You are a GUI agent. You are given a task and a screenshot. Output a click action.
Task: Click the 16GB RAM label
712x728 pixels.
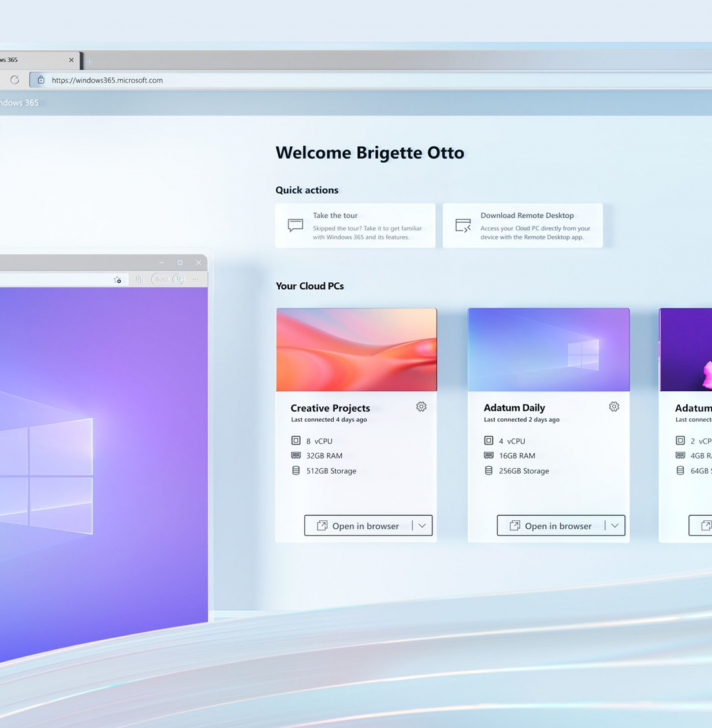coord(517,456)
